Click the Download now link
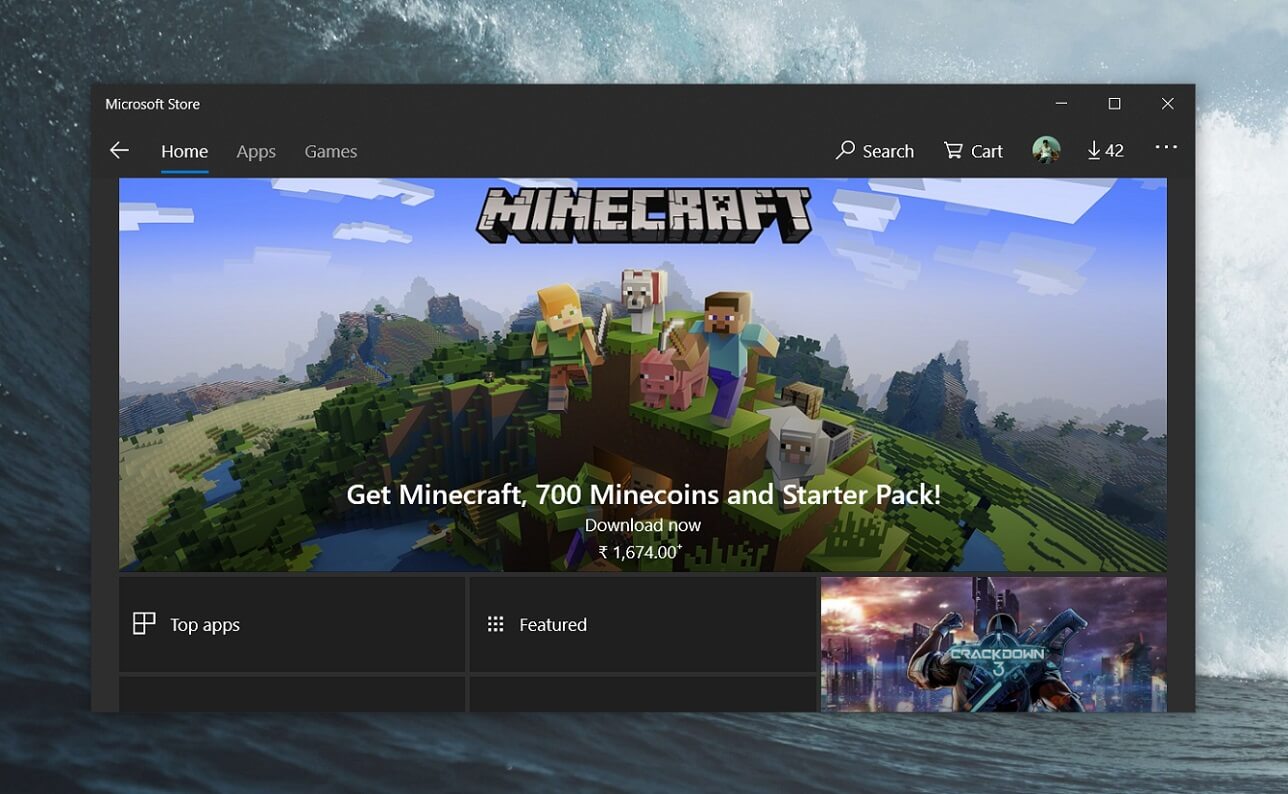1288x794 pixels. coord(643,525)
